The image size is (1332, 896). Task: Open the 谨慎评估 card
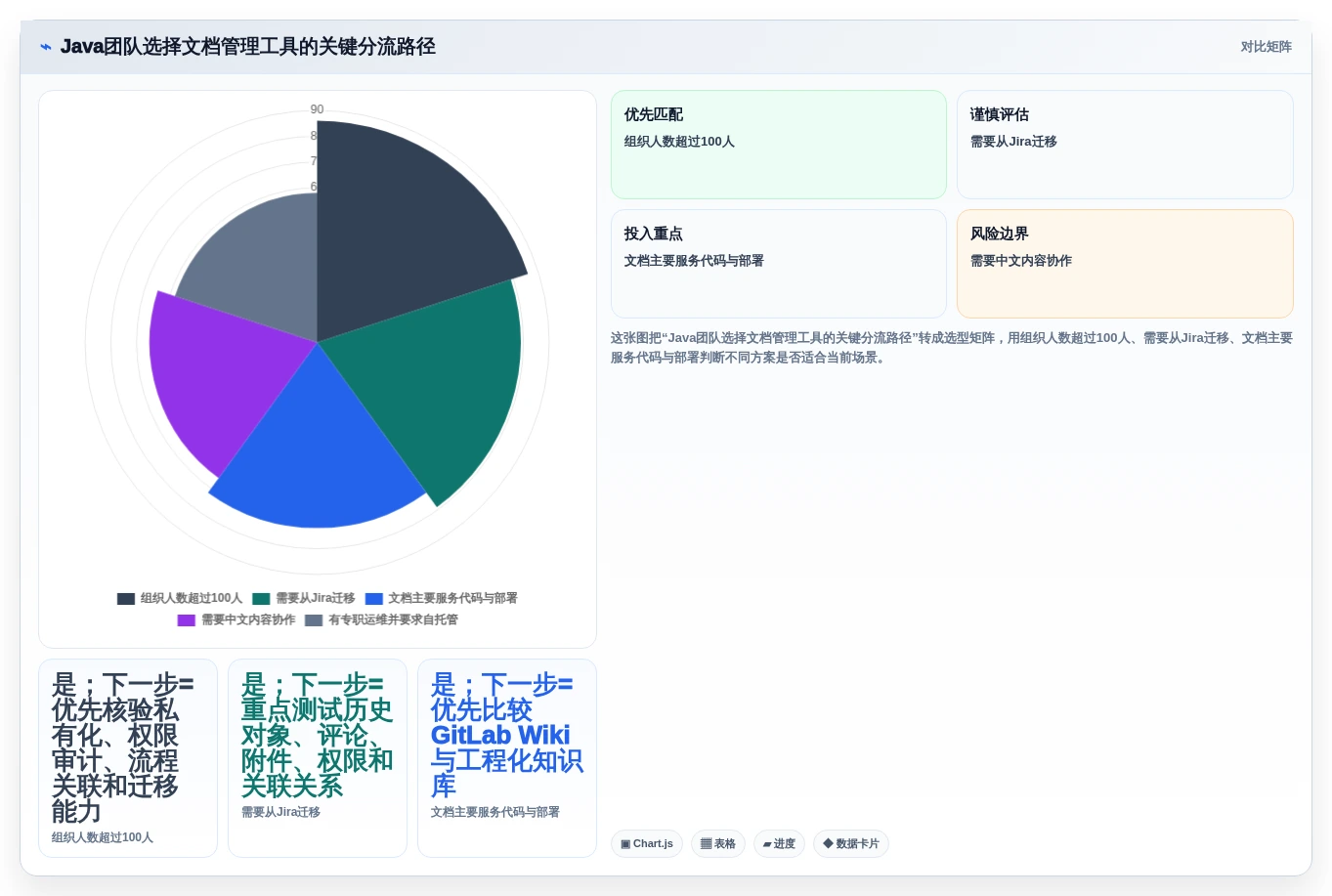point(1125,145)
